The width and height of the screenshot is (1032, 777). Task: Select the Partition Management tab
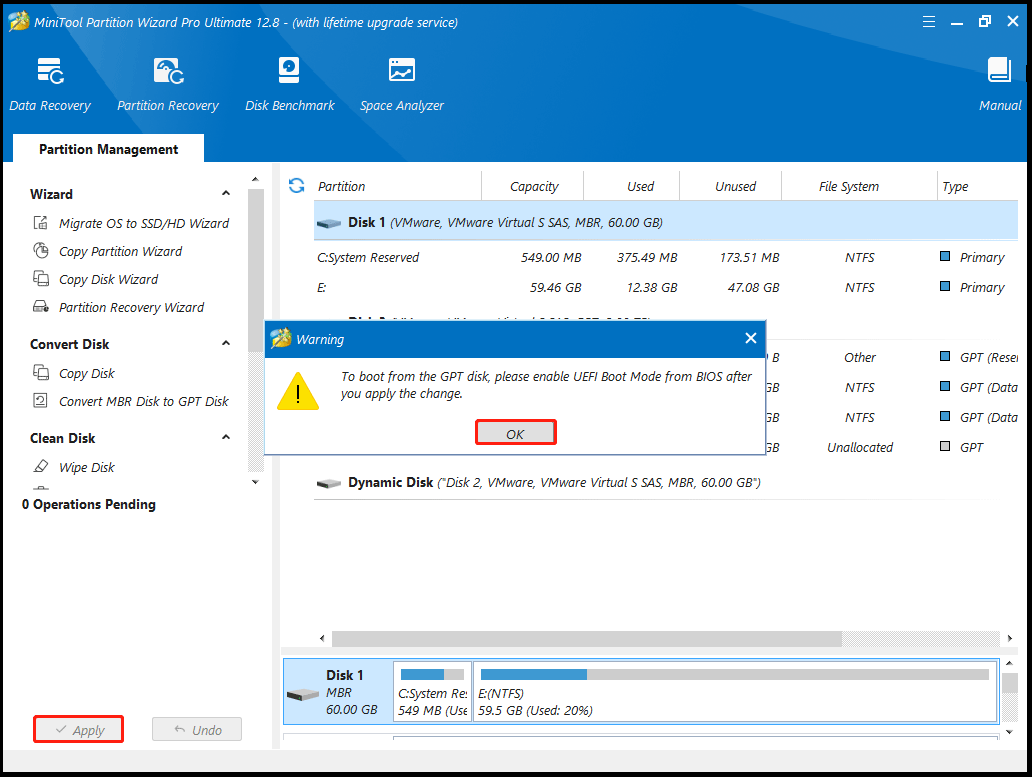coord(109,149)
